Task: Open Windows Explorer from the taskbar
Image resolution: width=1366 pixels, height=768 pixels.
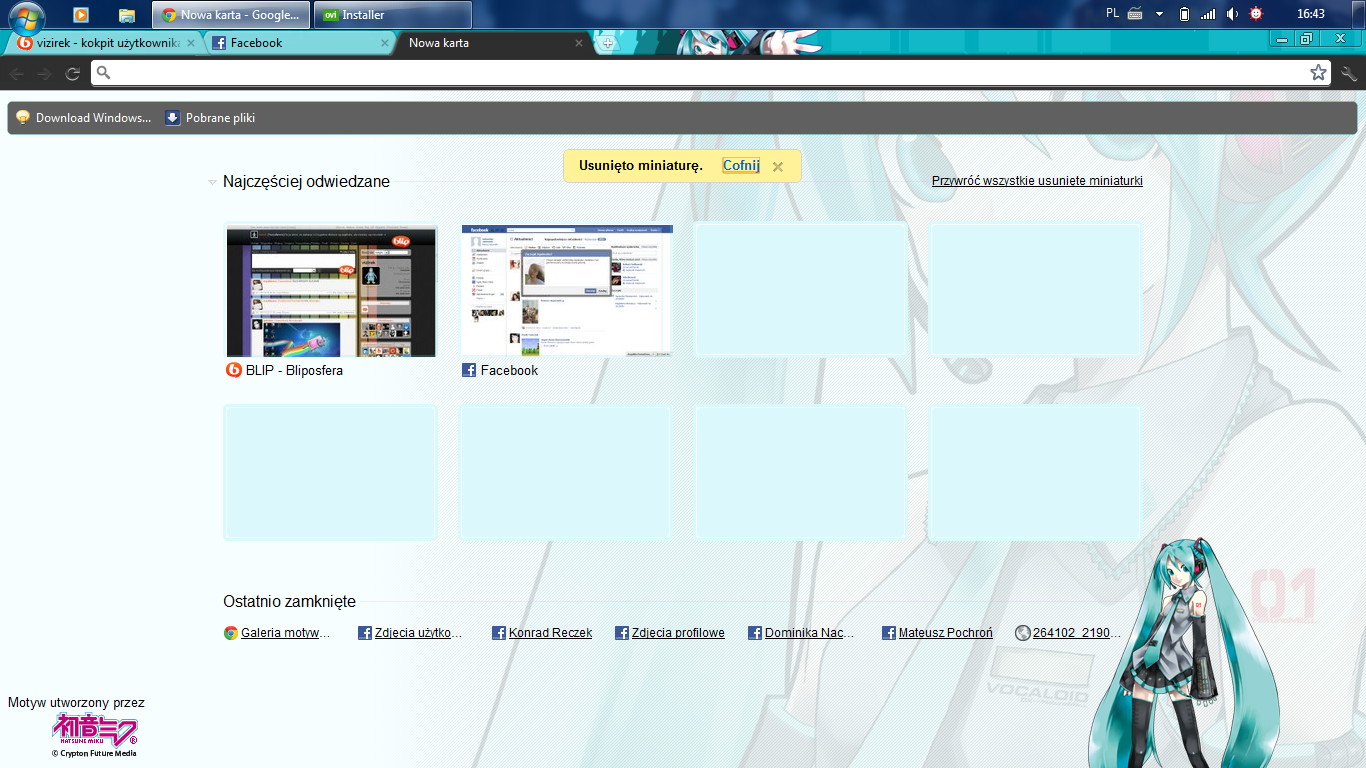Action: pos(127,15)
